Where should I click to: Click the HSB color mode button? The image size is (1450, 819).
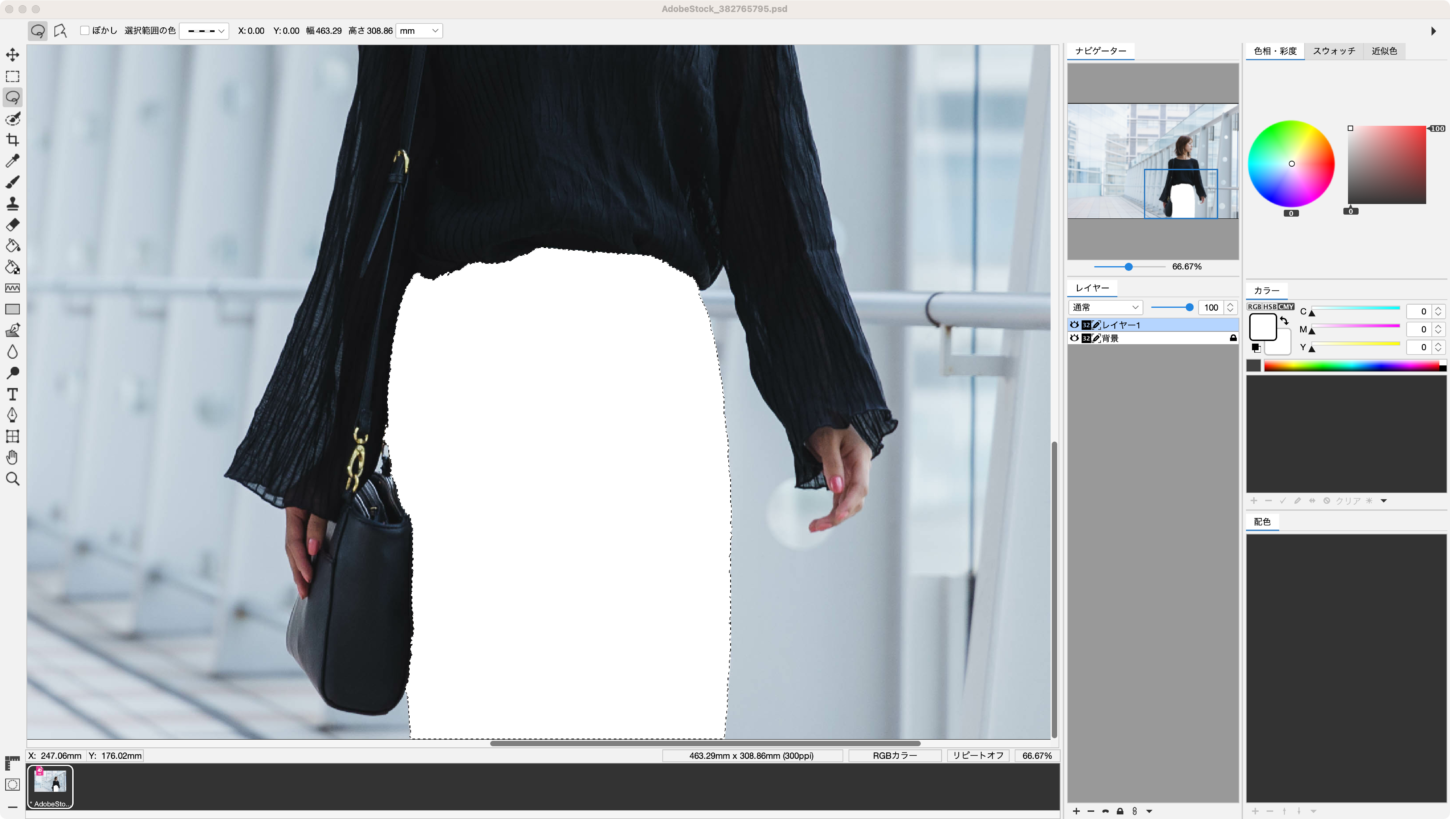[x=1270, y=307]
